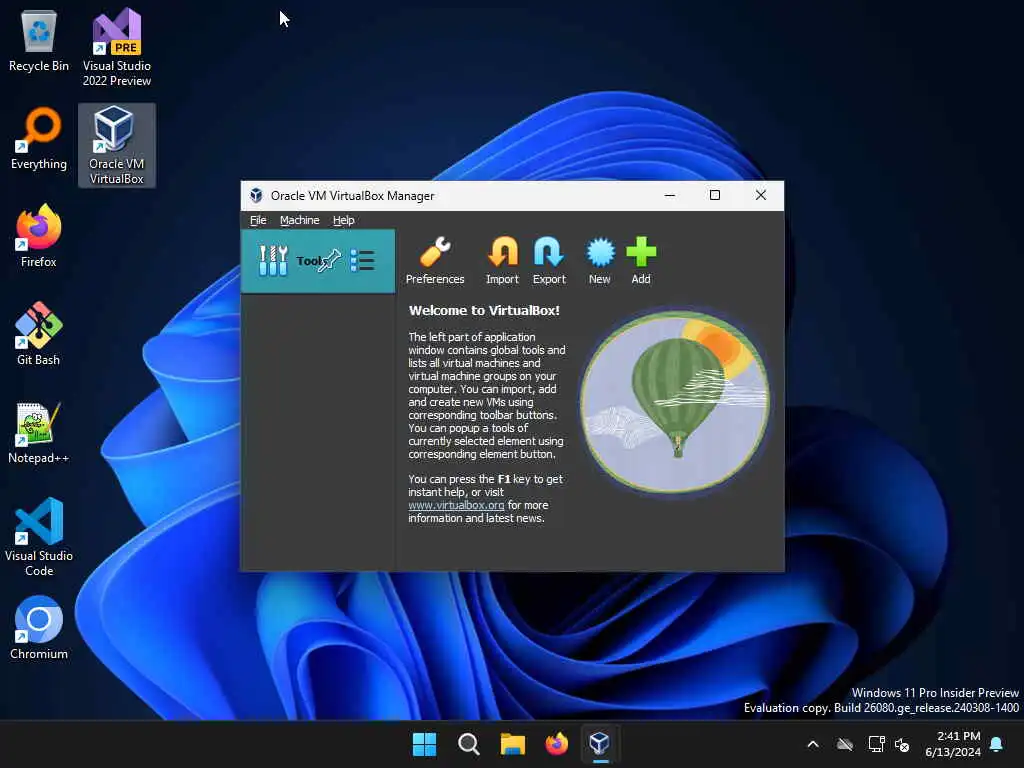1024x768 pixels.
Task: Click the balloon welcome illustration
Action: coord(675,402)
